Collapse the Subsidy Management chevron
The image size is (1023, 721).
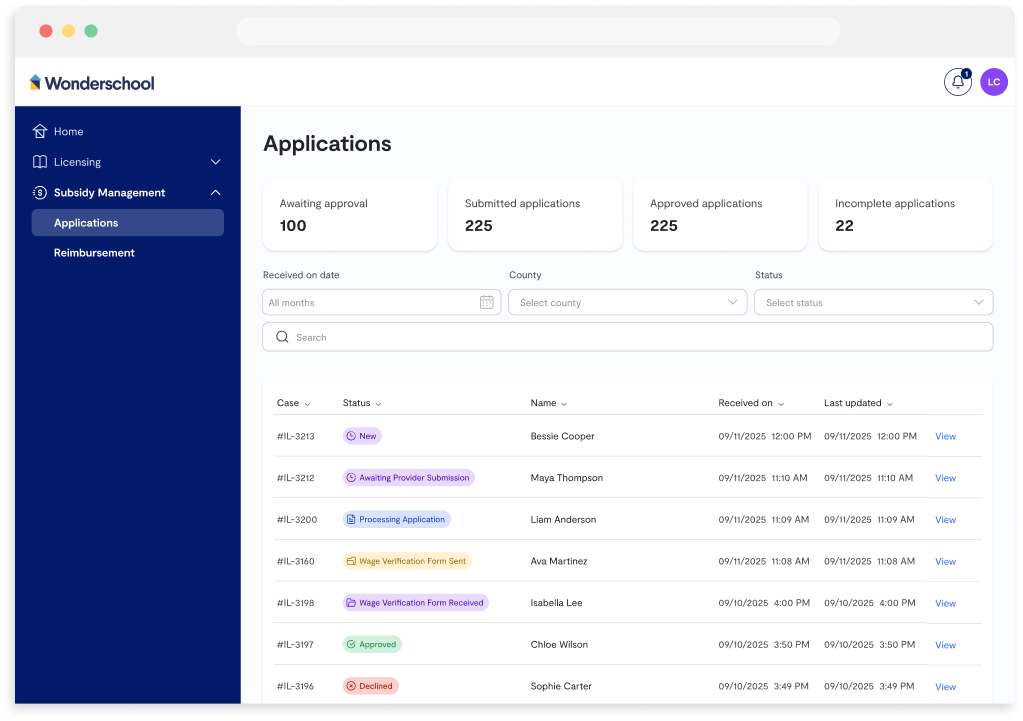tap(215, 192)
